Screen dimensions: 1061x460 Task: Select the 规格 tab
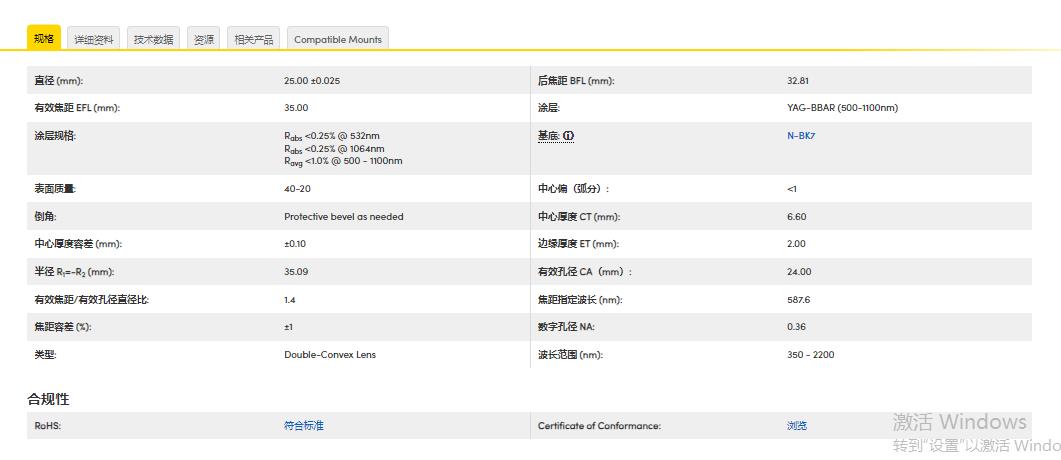(44, 39)
